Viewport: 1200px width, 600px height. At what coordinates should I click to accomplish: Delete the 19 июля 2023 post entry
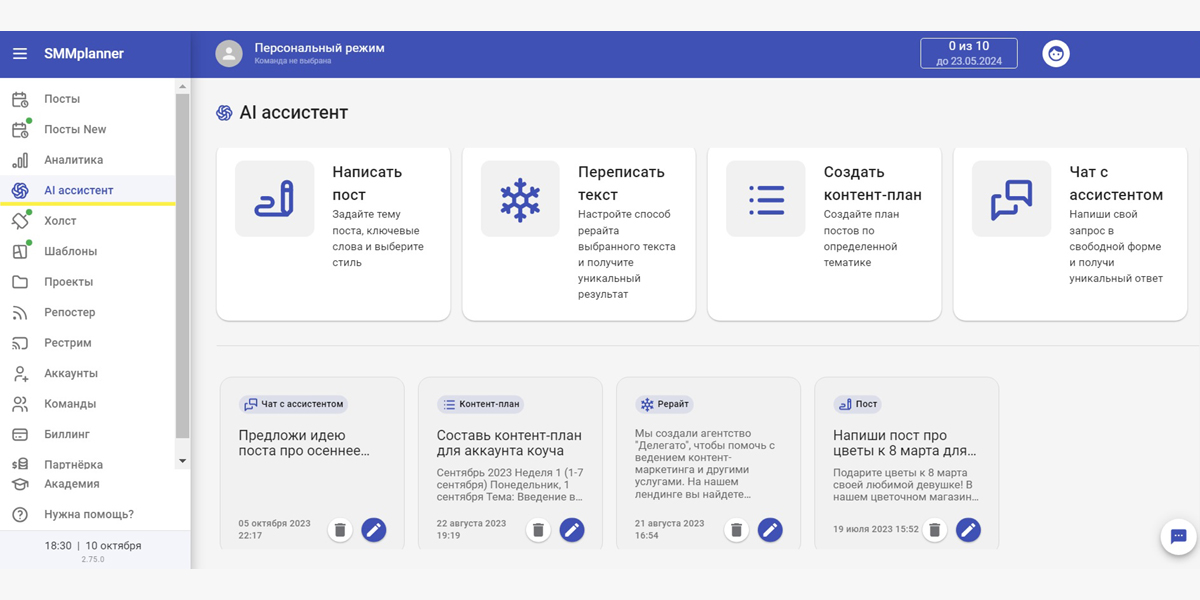(x=935, y=530)
